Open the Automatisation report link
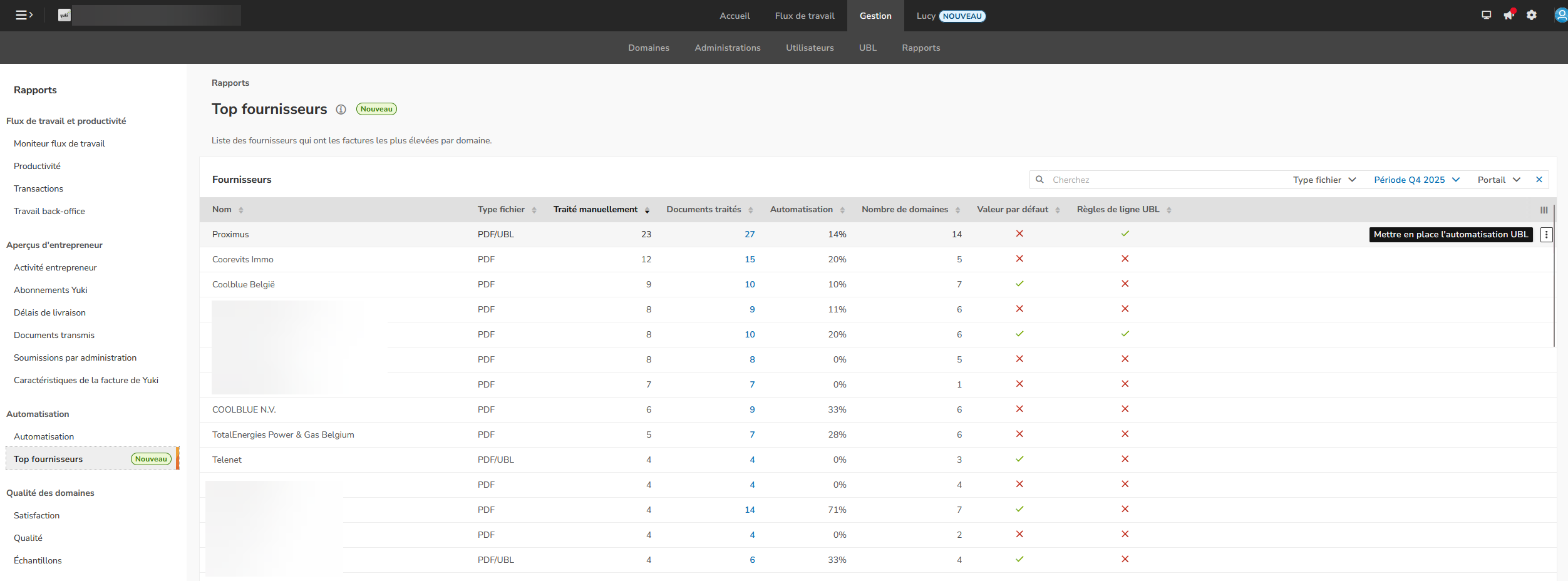Viewport: 1568px width, 581px height. coord(44,436)
